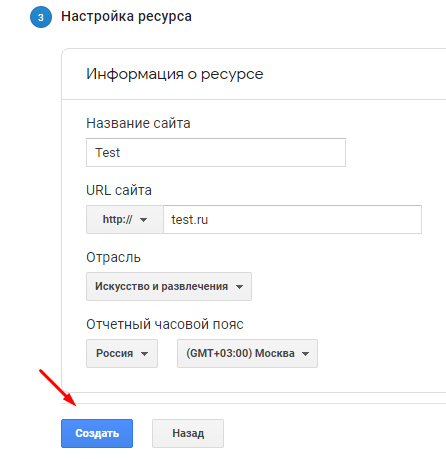Click the blue step 3 circle icon
This screenshot has height=459, width=446.
41,17
